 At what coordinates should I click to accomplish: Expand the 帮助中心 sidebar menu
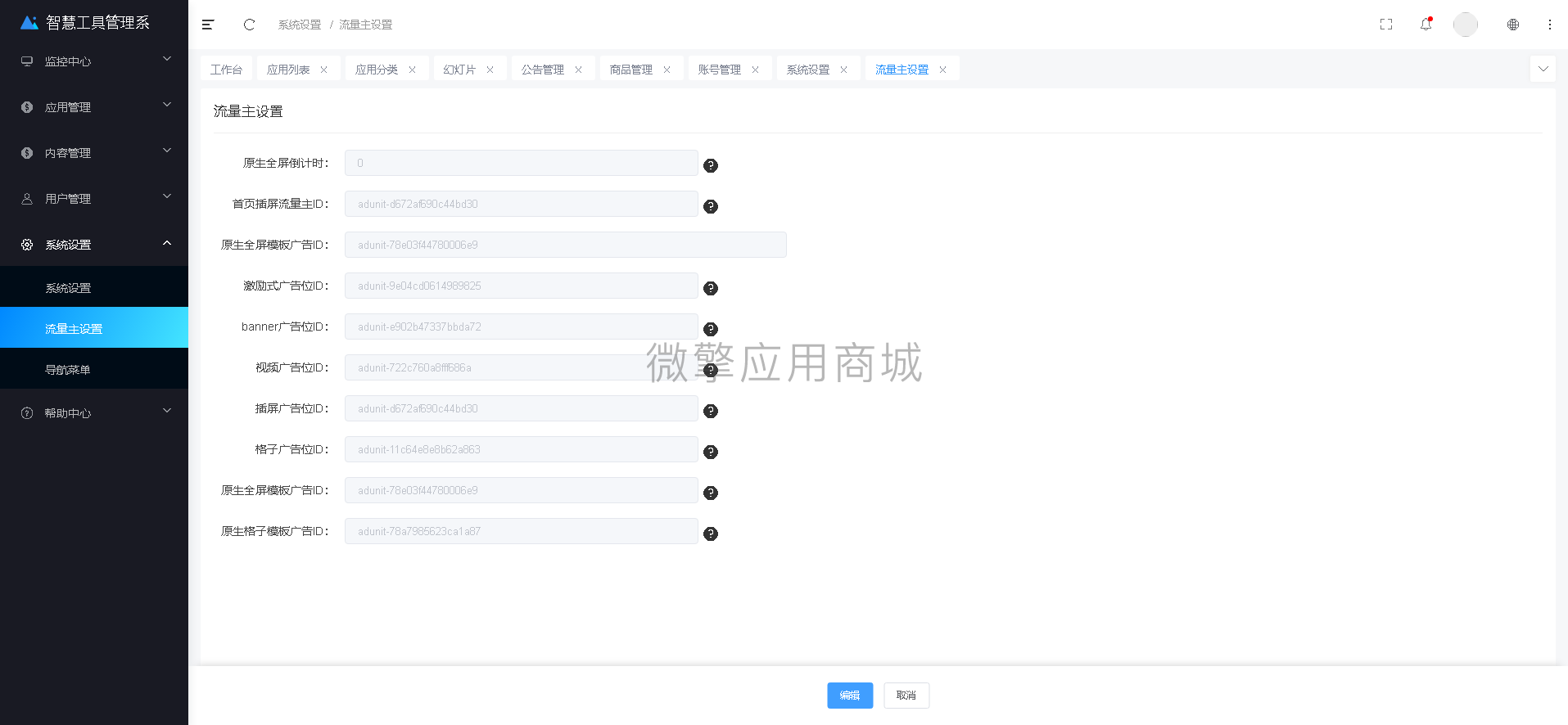pyautogui.click(x=94, y=413)
